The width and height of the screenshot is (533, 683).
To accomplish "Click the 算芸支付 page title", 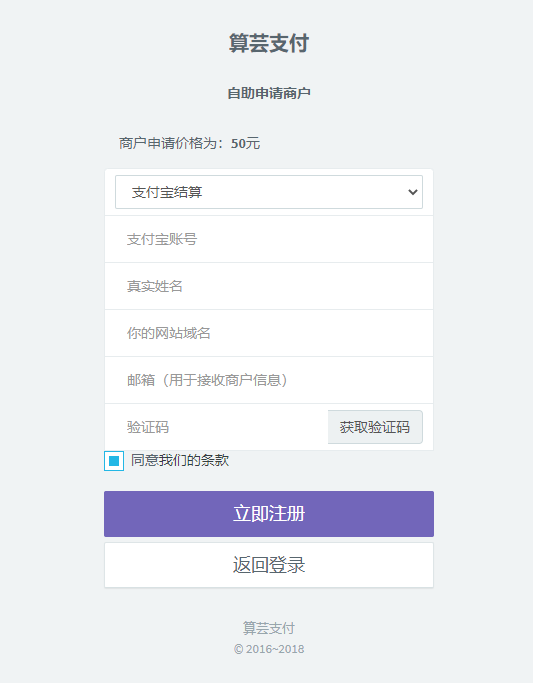I will pyautogui.click(x=269, y=43).
